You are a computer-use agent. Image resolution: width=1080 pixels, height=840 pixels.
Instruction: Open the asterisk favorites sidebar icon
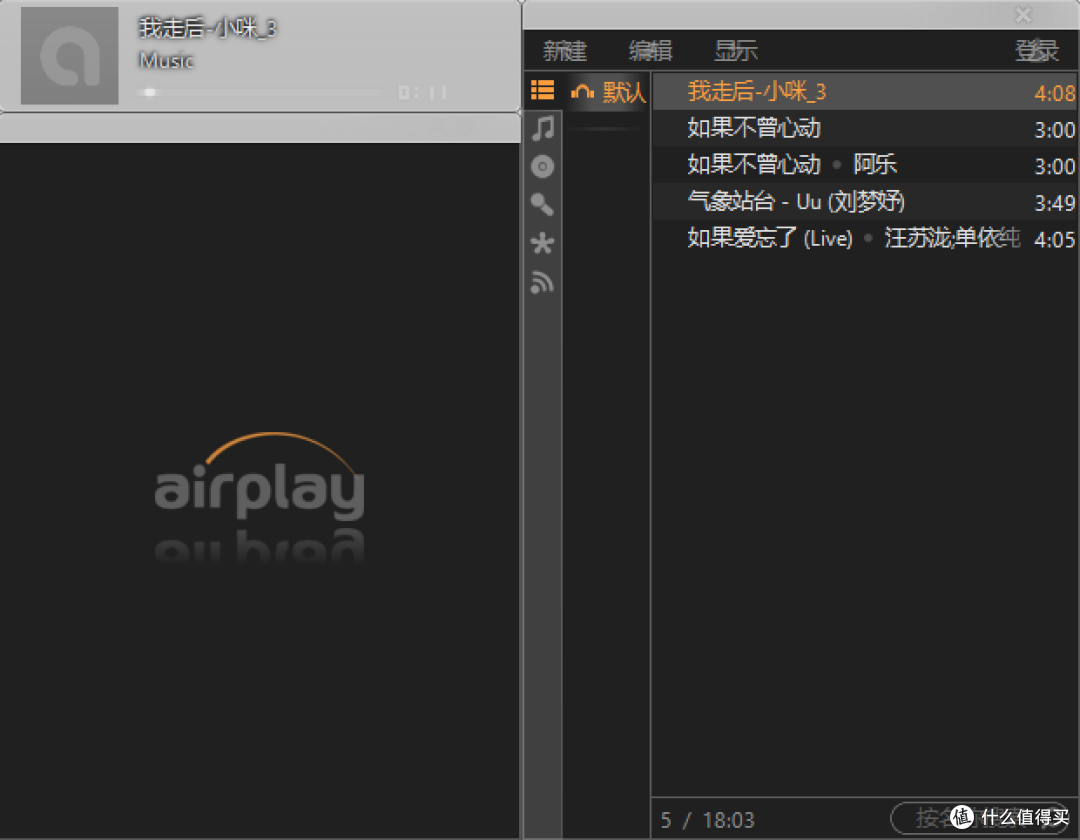[543, 242]
